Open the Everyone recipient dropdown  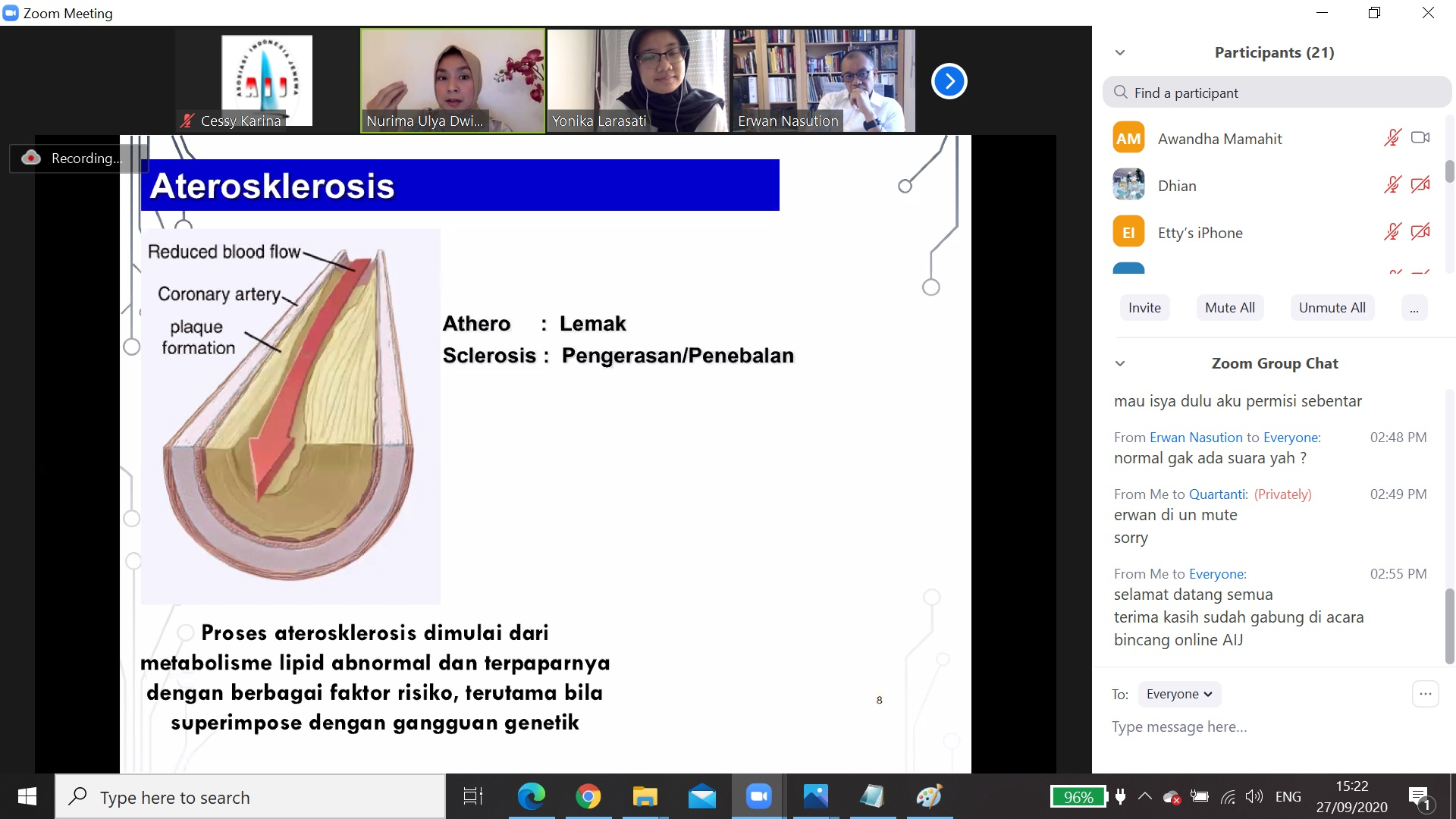tap(1179, 694)
